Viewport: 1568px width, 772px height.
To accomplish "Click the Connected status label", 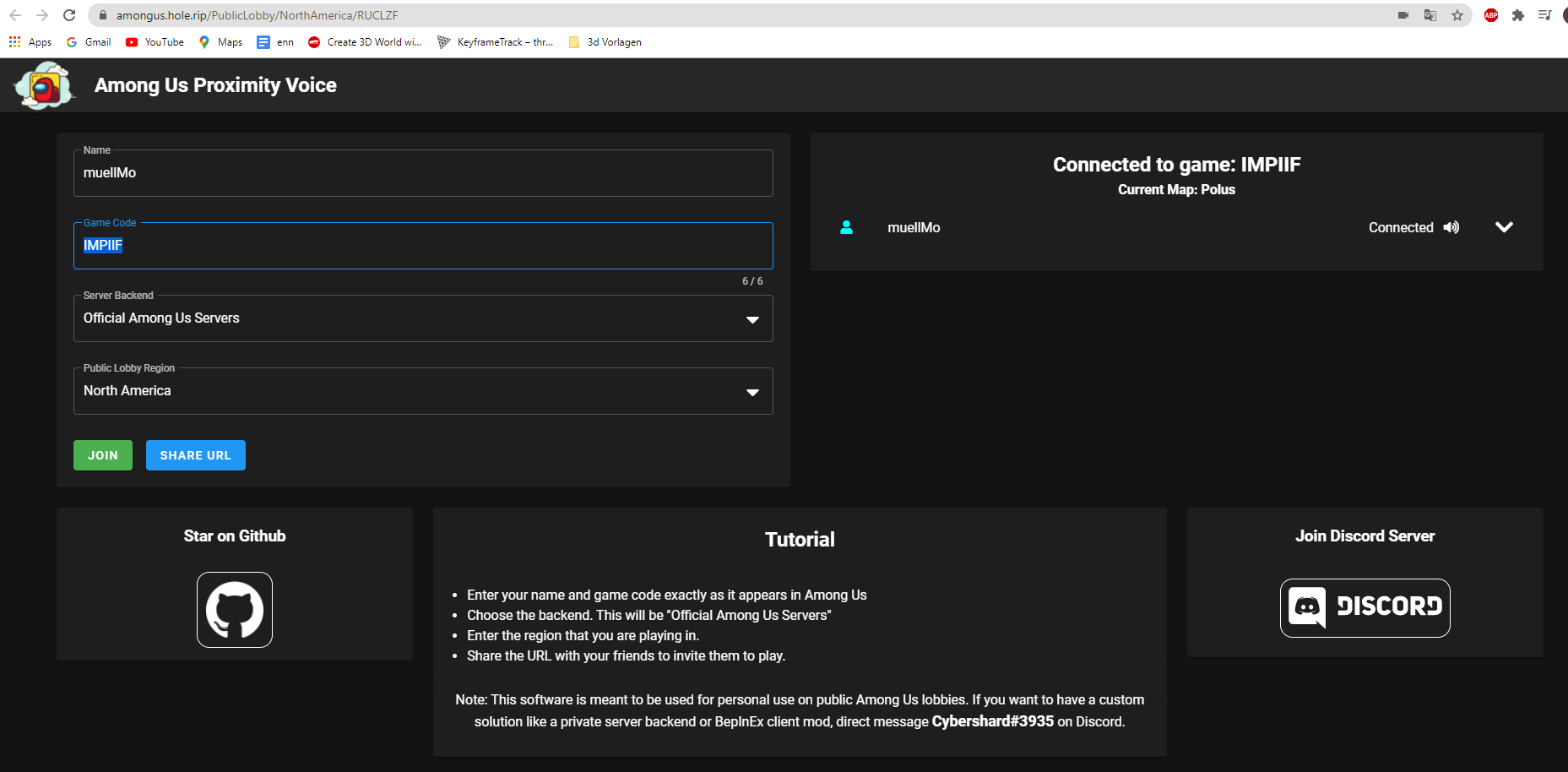I will pos(1401,227).
